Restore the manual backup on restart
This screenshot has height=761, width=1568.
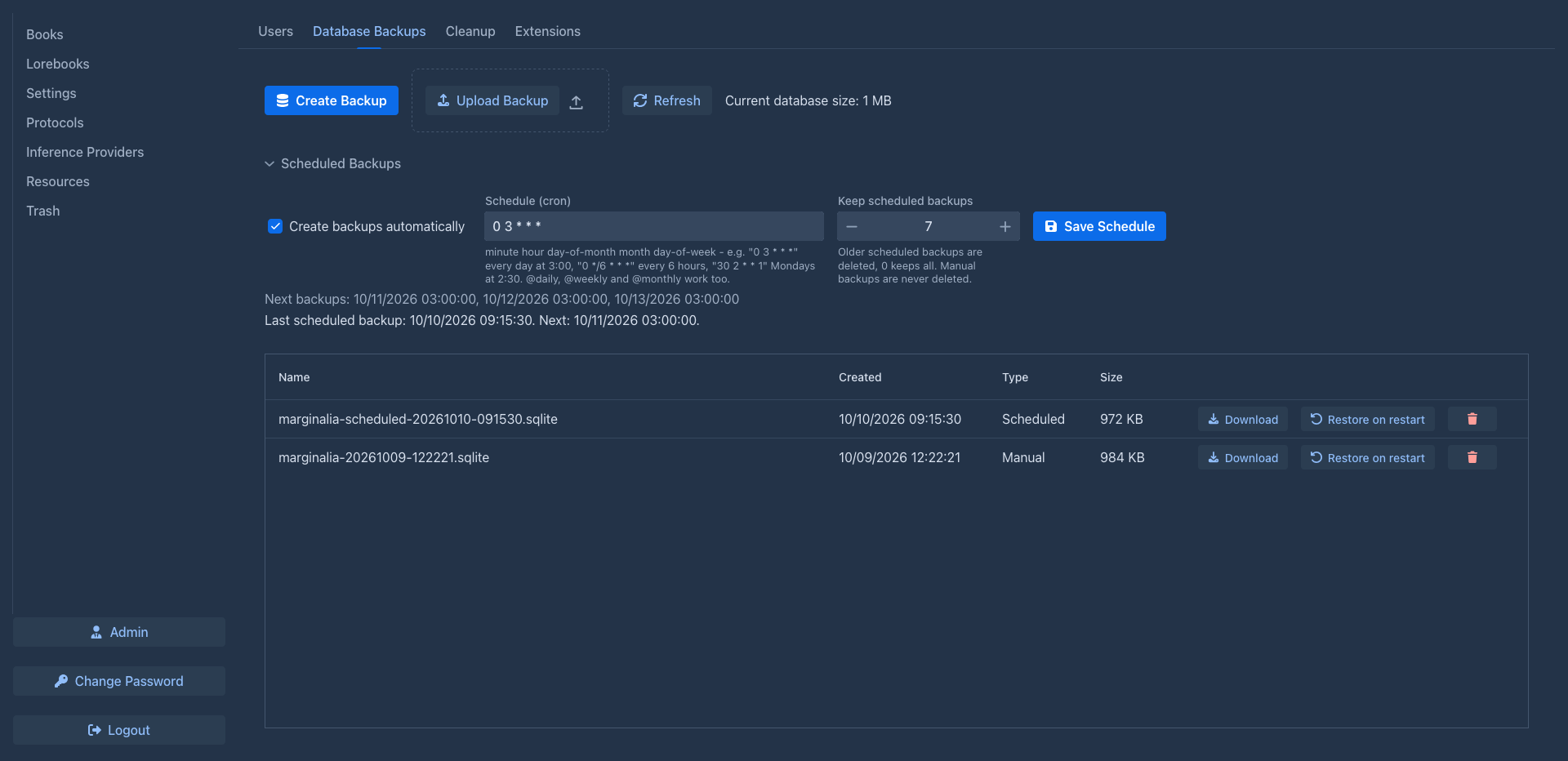pos(1368,457)
